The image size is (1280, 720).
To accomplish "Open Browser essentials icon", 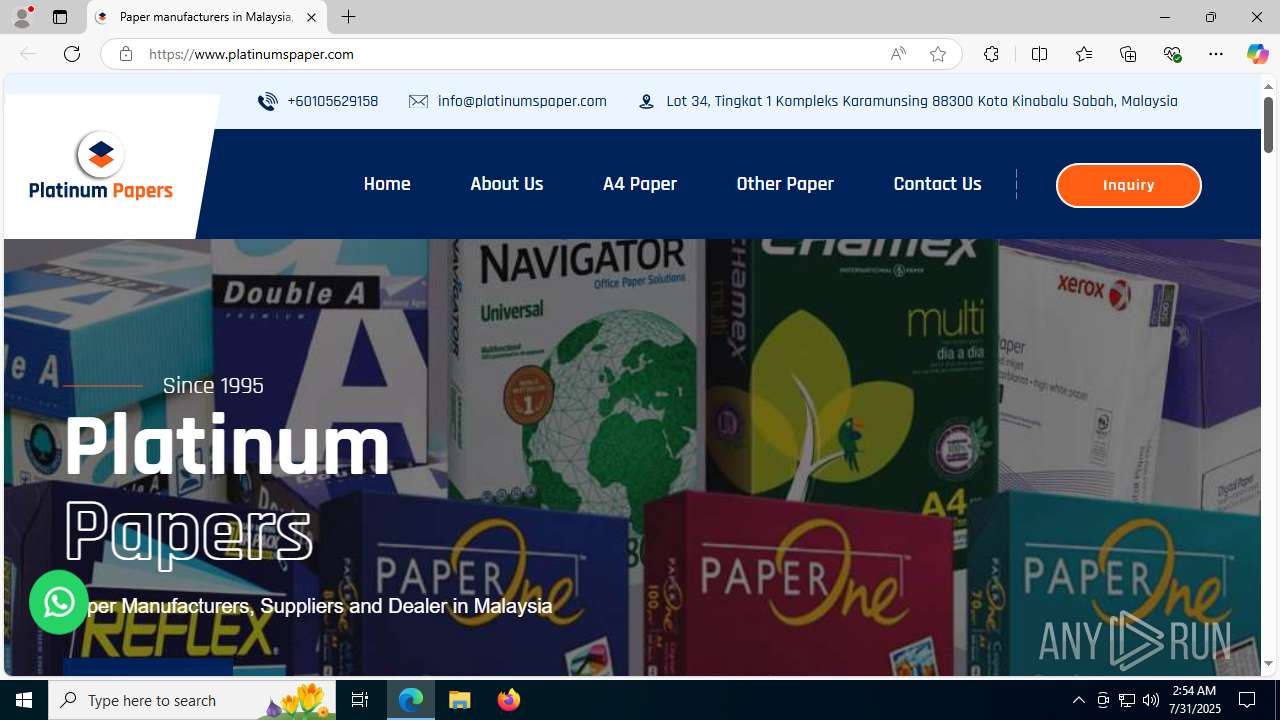I will (1172, 54).
